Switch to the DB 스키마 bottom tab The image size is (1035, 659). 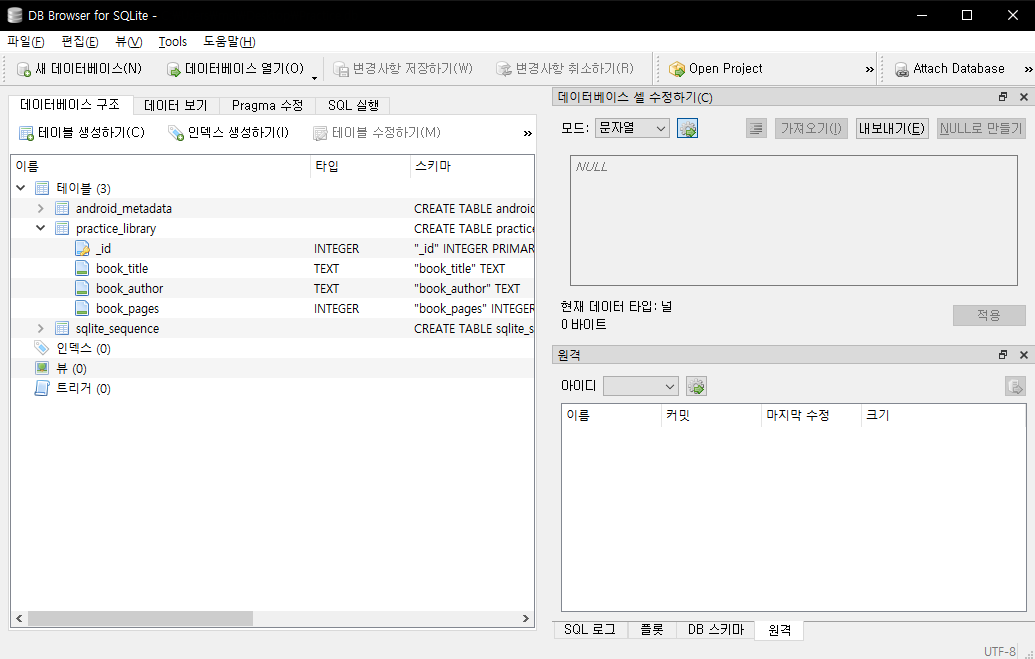click(716, 630)
